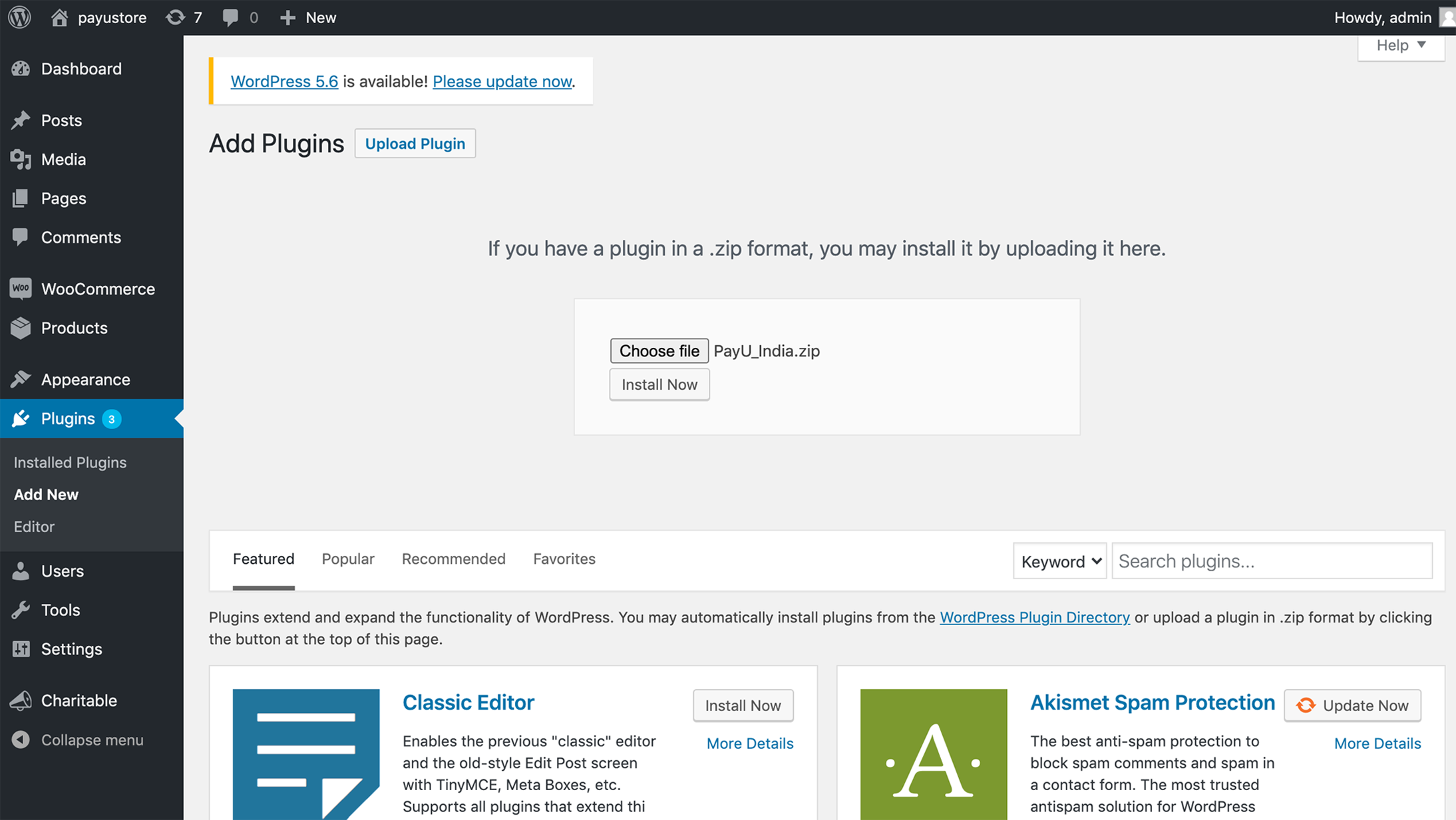This screenshot has height=820, width=1456.
Task: Toggle Collapse menu in sidebar
Action: point(92,739)
